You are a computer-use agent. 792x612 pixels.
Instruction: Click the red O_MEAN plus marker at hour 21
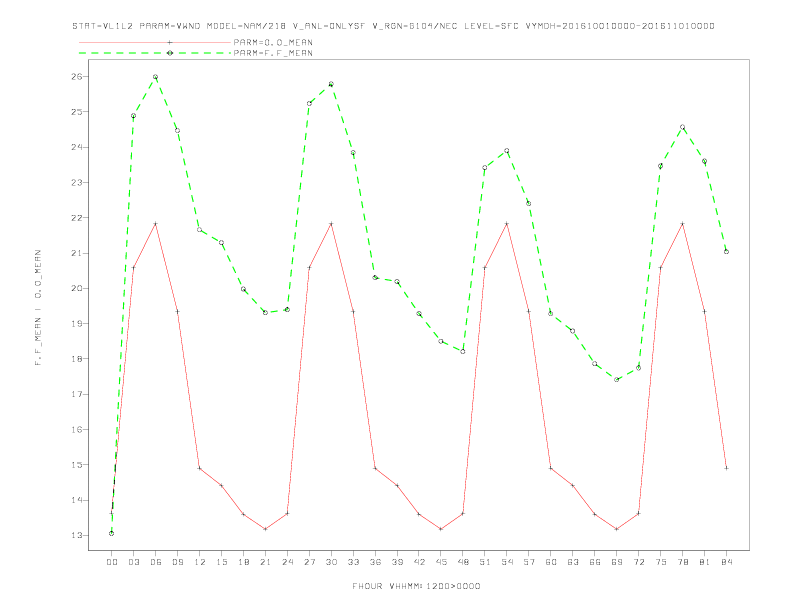tap(265, 529)
